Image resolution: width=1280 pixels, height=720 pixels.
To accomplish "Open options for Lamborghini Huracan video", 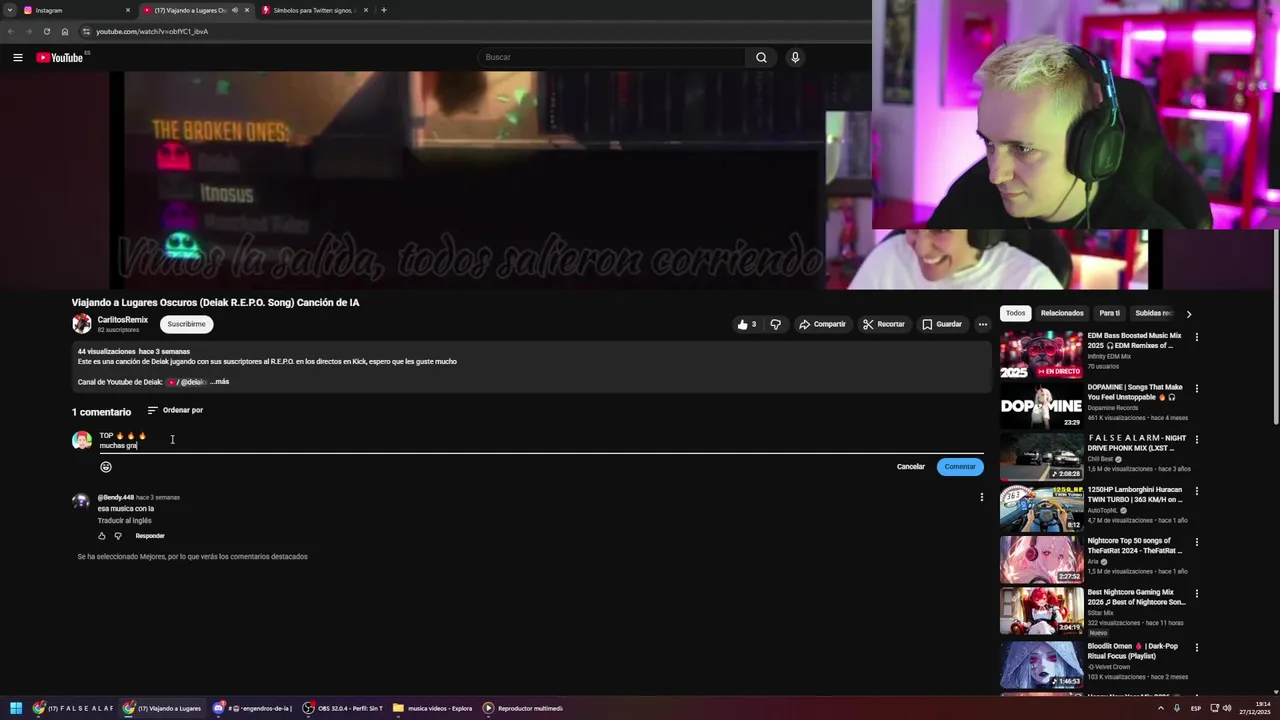I will click(x=1196, y=491).
